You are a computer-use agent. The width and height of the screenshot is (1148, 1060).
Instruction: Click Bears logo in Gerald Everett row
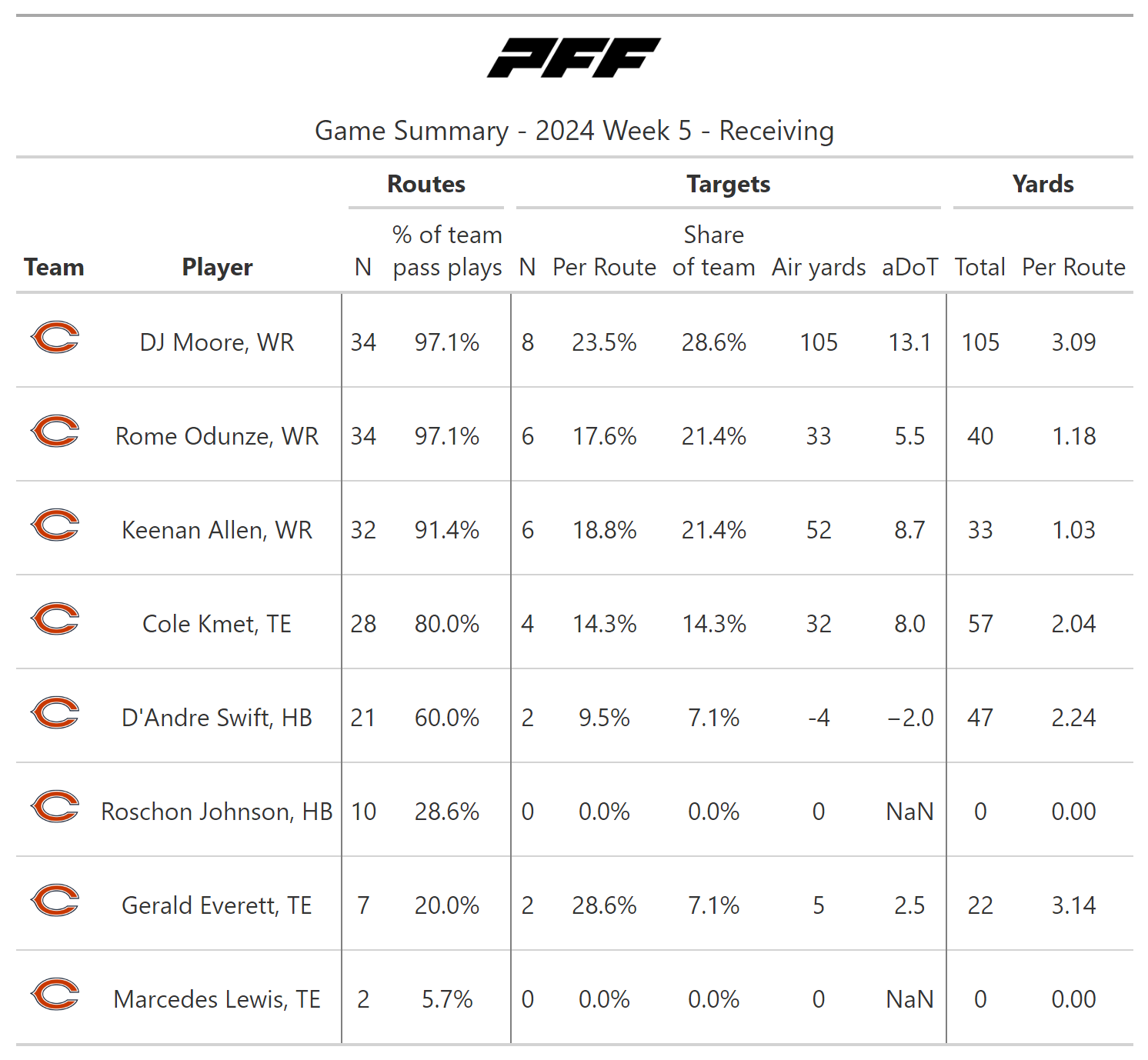(55, 901)
